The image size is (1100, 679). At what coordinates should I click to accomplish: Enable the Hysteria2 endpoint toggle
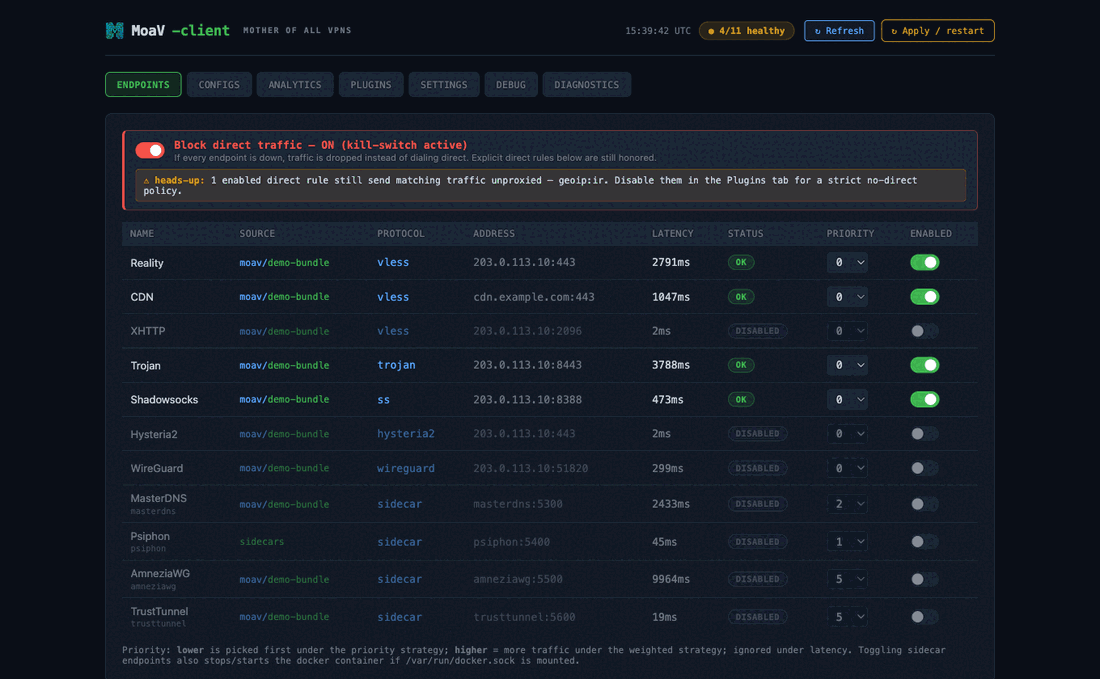pyautogui.click(x=924, y=433)
